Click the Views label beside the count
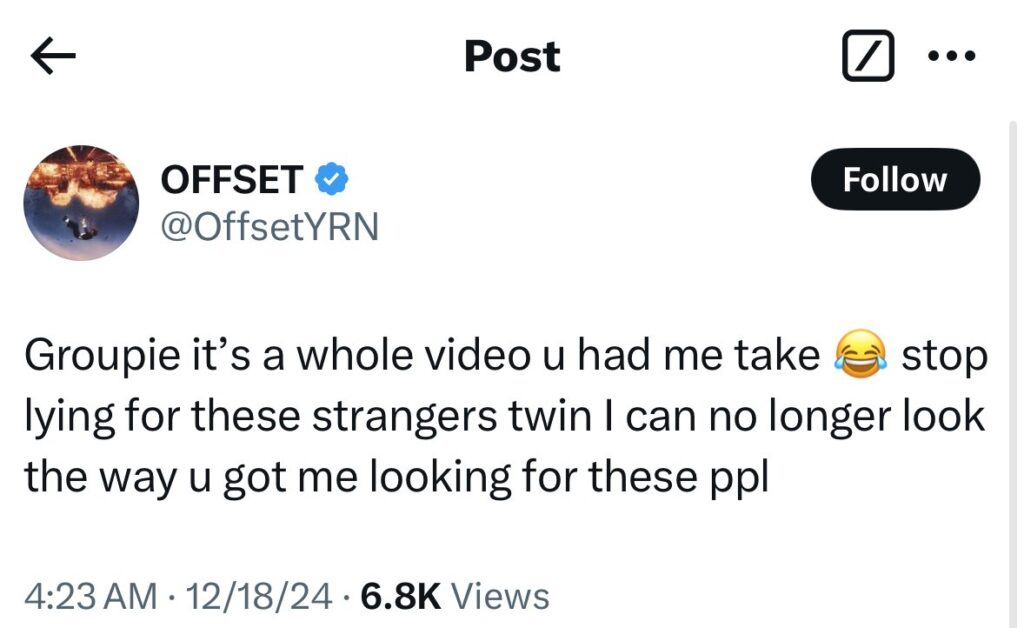Viewport: 1024px width, 628px height. 501,596
